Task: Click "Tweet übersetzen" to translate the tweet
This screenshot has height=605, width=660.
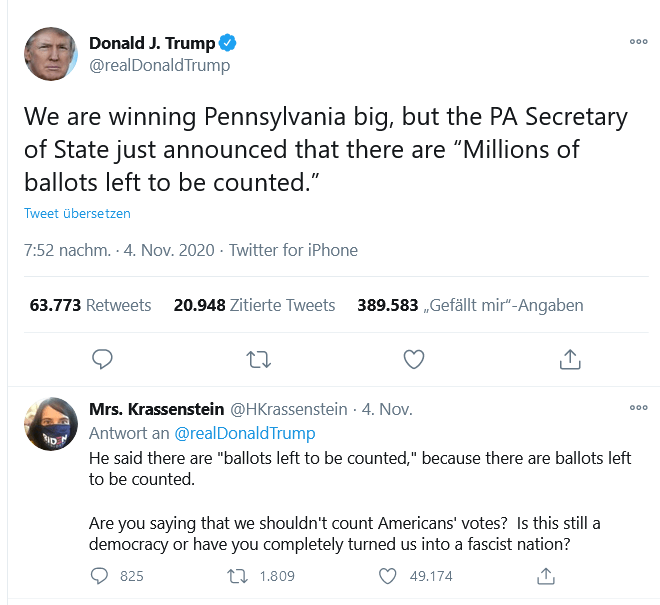Action: [x=77, y=213]
